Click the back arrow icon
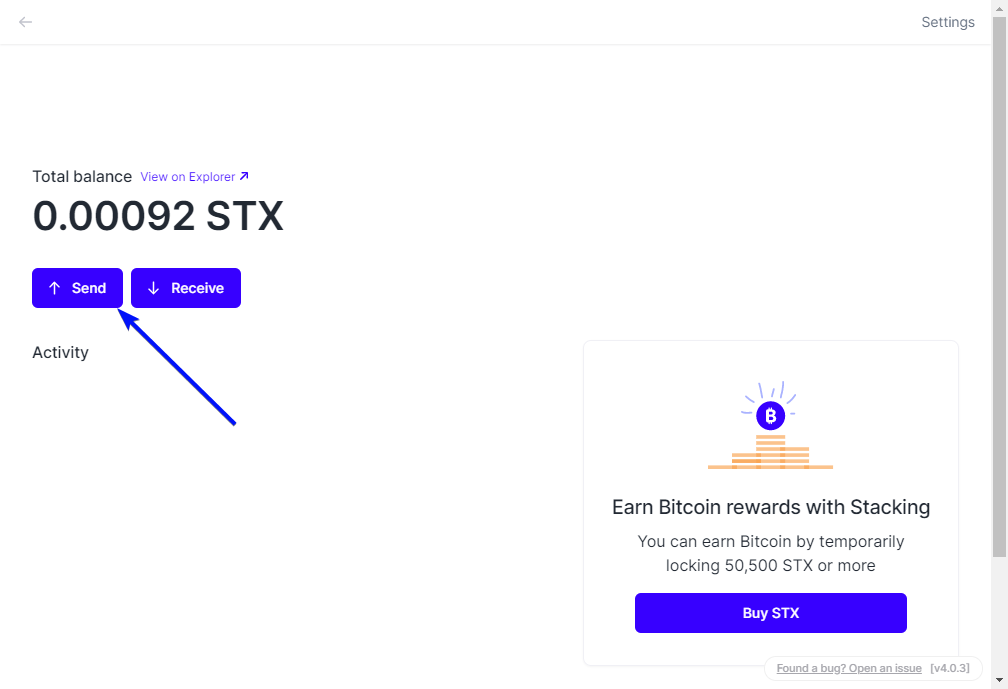 (x=26, y=22)
